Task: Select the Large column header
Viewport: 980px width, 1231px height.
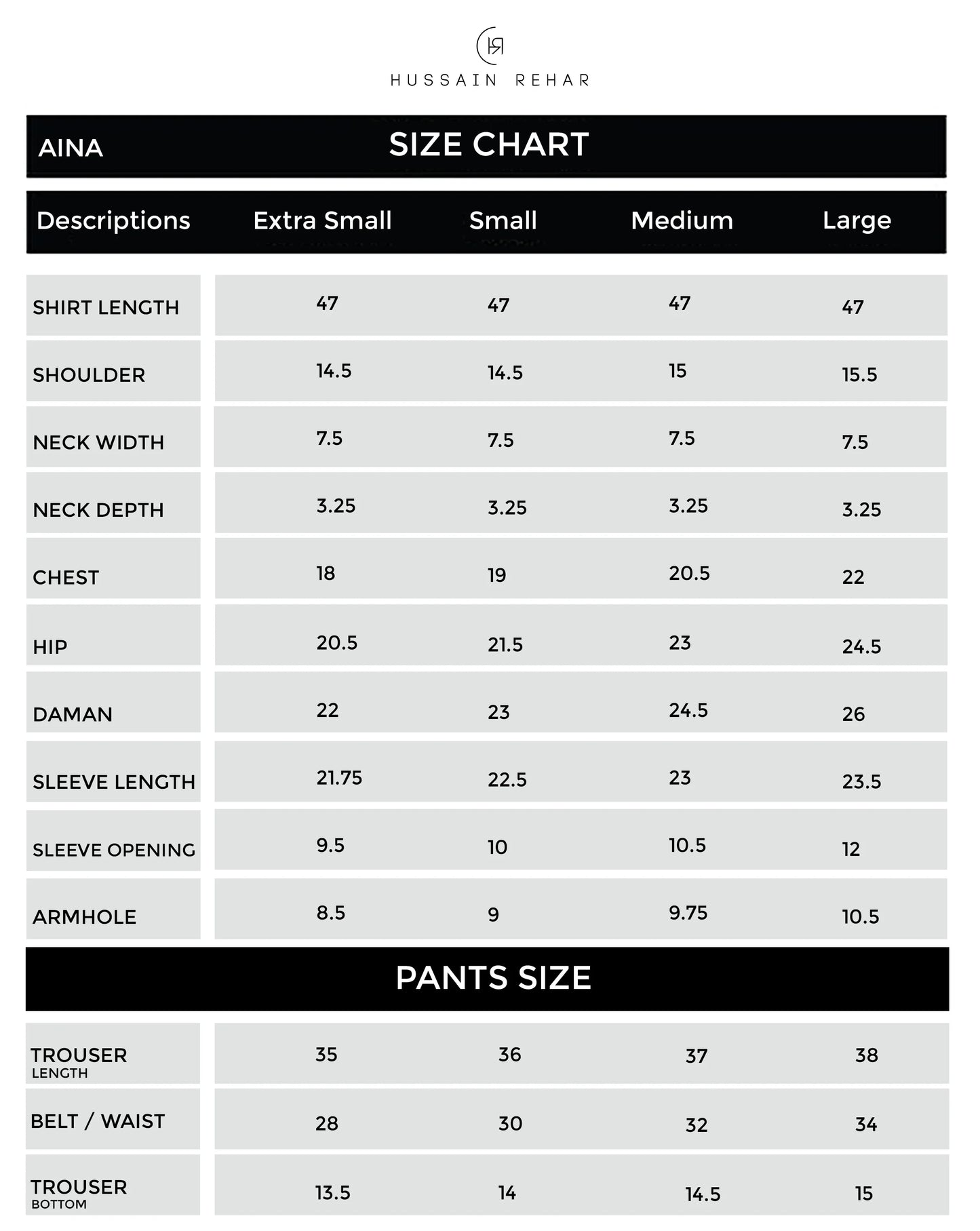Action: (857, 220)
